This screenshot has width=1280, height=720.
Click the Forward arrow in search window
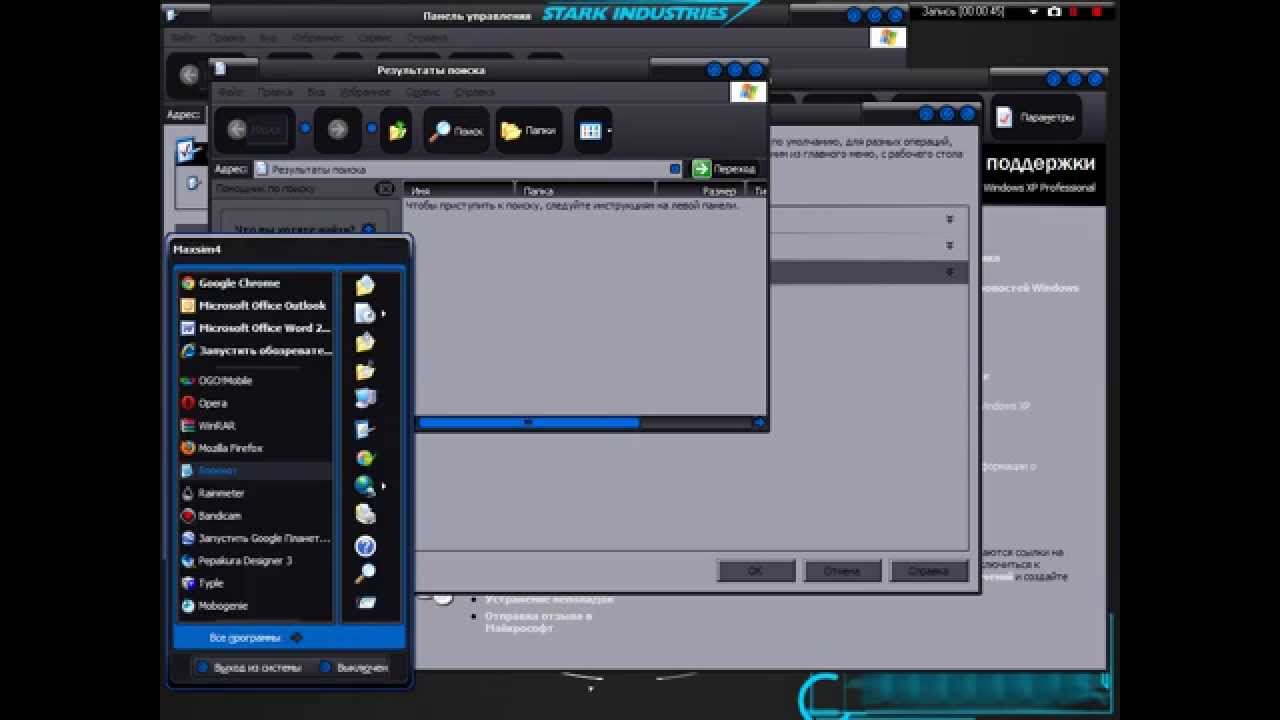coord(338,130)
